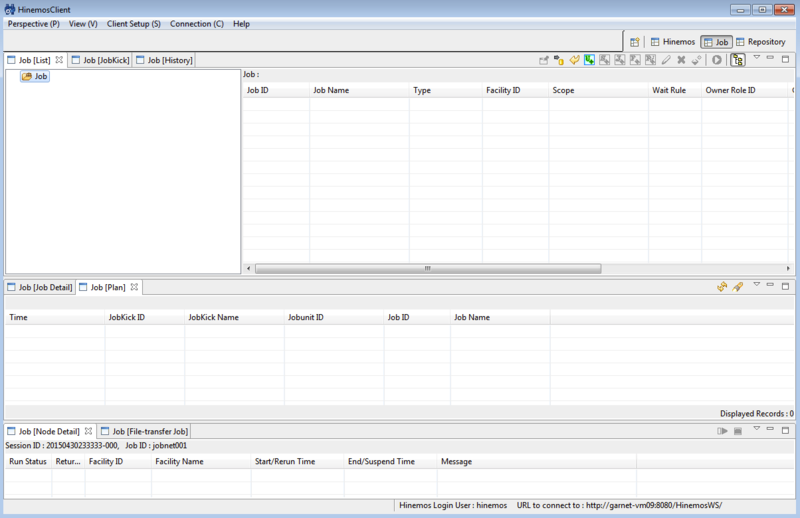Image resolution: width=800 pixels, height=518 pixels.
Task: Open the Client Setup (S) menu
Action: pyautogui.click(x=134, y=24)
